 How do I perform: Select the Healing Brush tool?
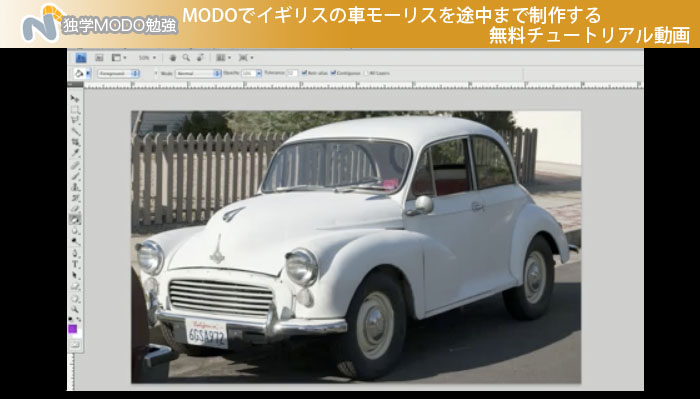pyautogui.click(x=75, y=165)
